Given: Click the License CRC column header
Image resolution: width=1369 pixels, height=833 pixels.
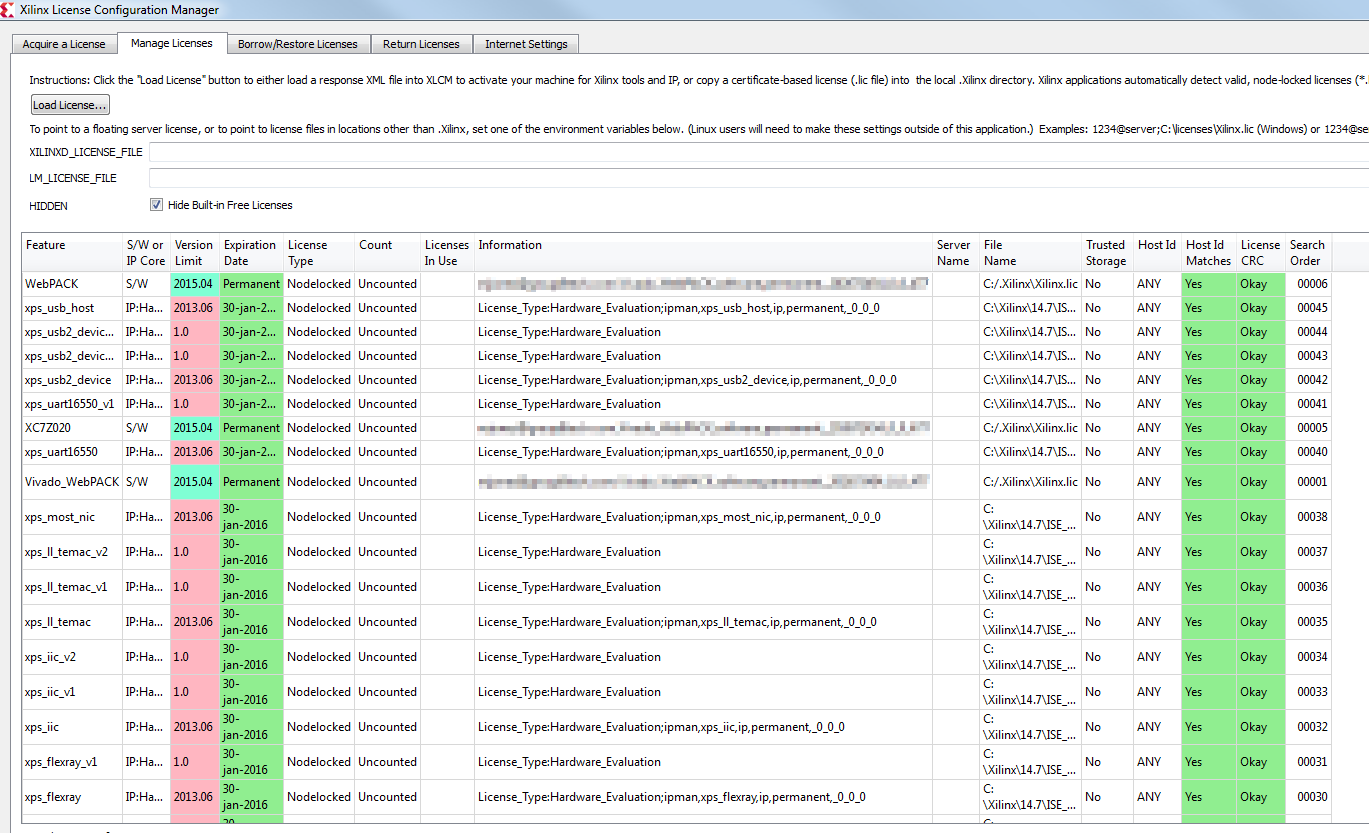Looking at the screenshot, I should [1259, 252].
